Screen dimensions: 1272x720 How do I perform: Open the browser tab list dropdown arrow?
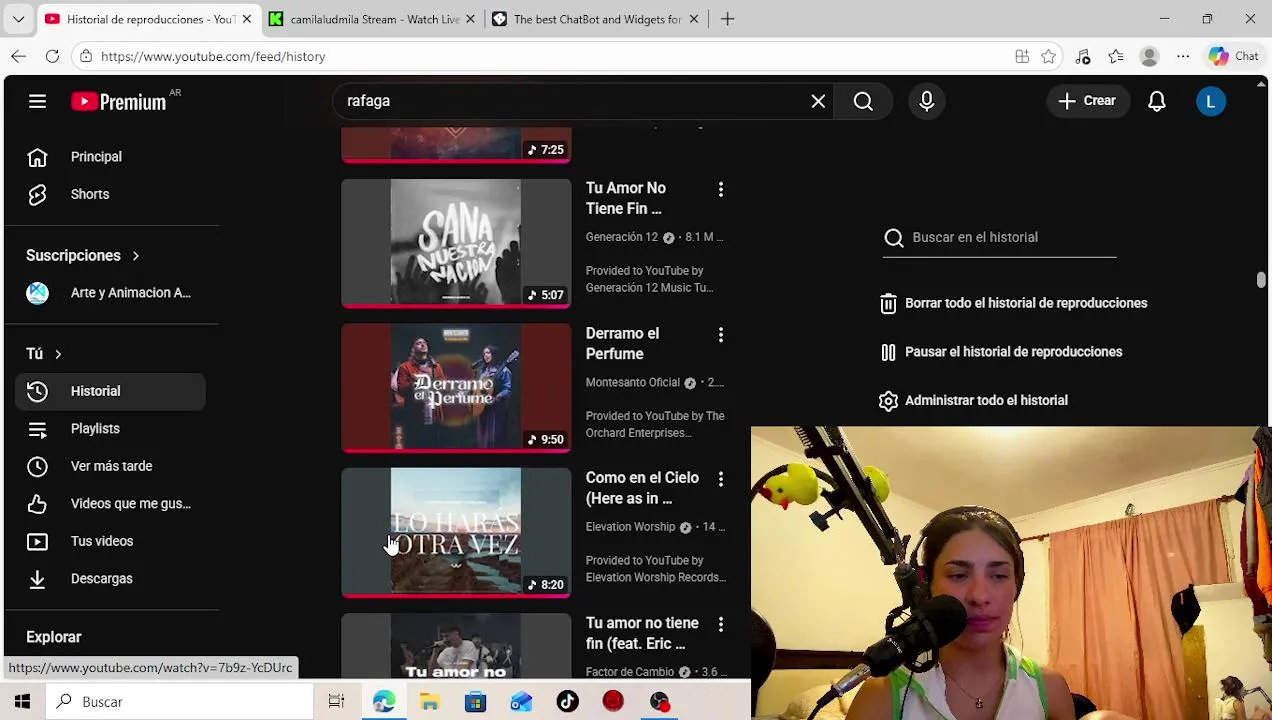18,19
